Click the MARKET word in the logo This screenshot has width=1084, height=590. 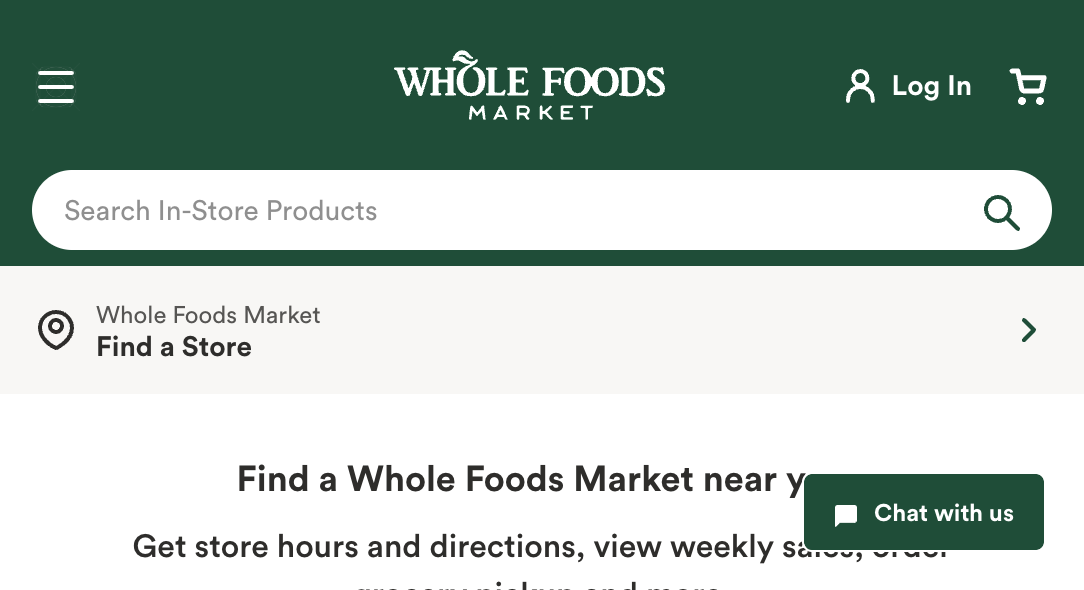(x=531, y=112)
